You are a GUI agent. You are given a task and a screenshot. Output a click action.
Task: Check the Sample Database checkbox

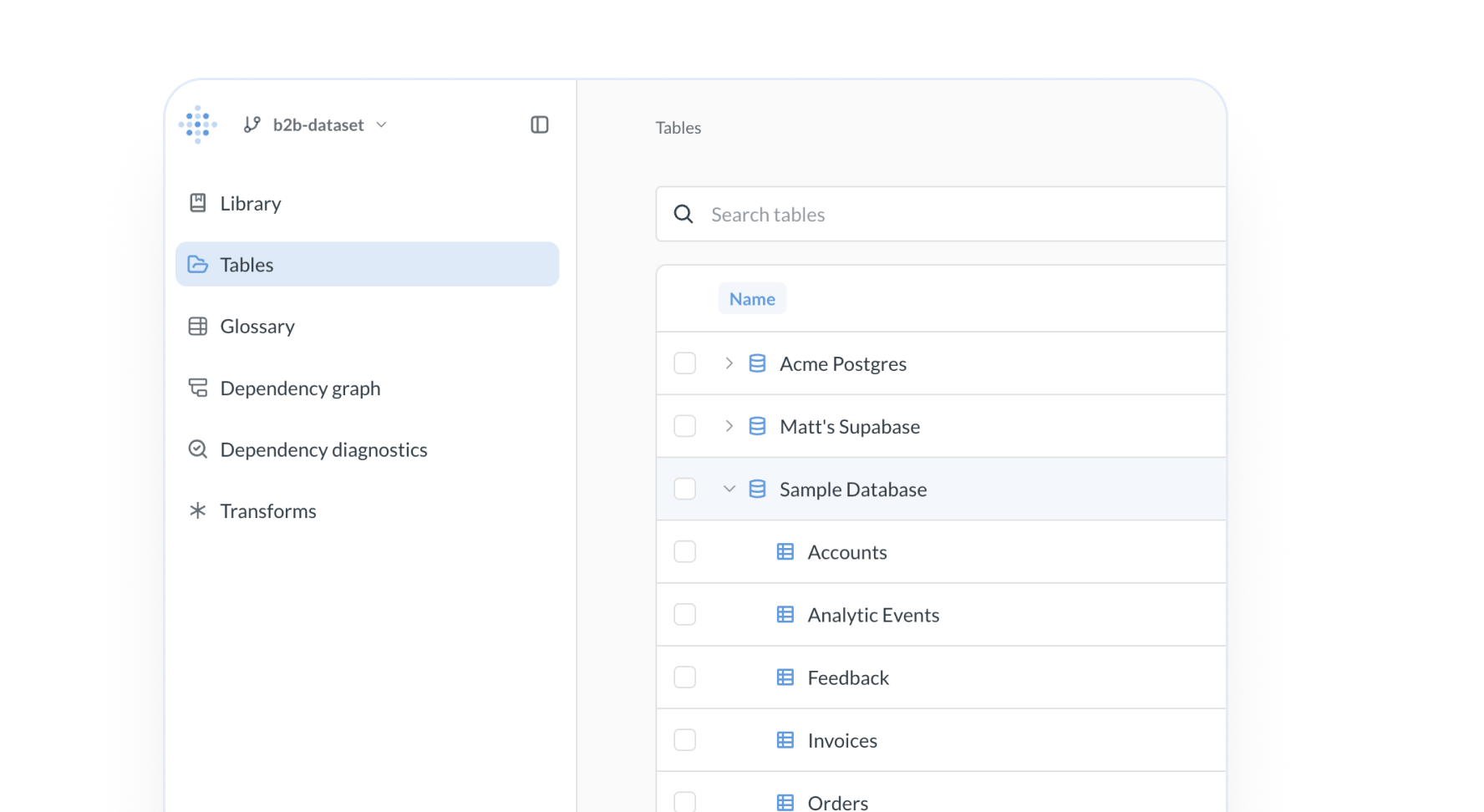click(x=684, y=489)
